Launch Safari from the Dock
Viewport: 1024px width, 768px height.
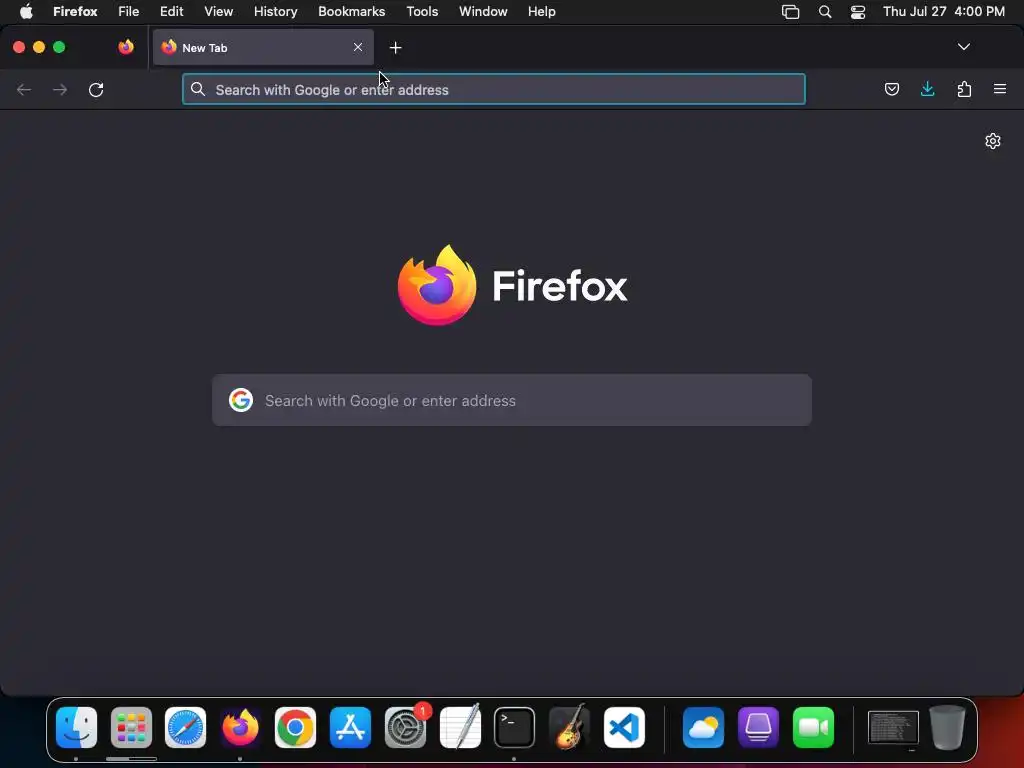[185, 728]
